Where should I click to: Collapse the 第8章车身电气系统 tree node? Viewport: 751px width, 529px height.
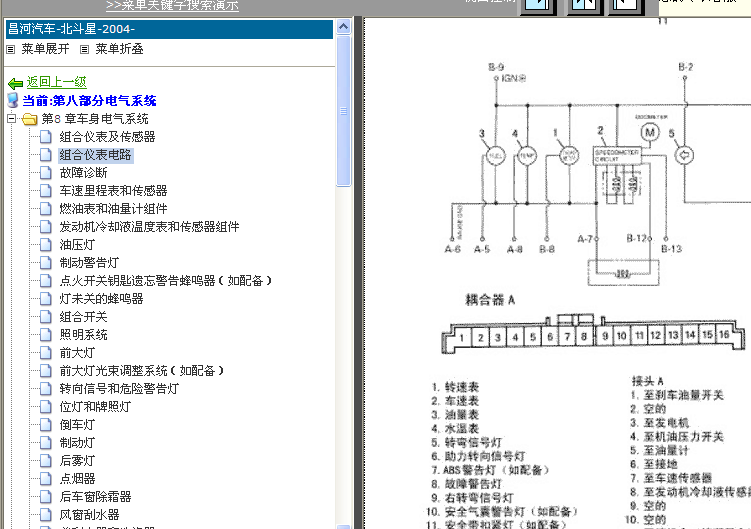coord(12,118)
